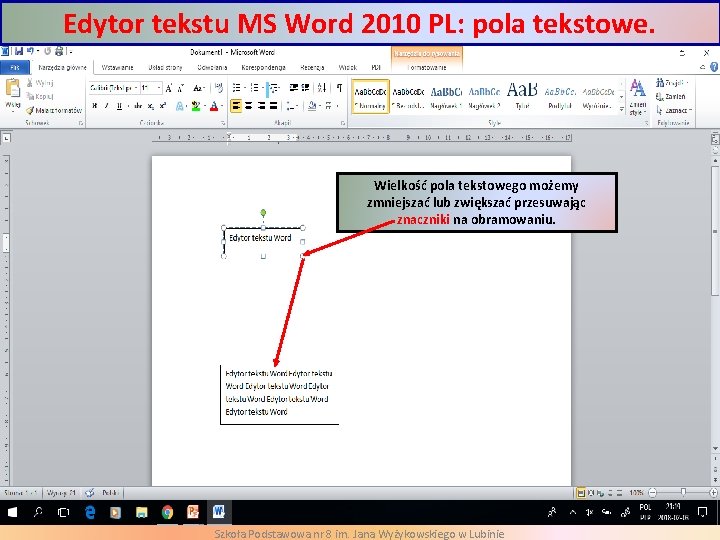Clear formatting with the eraser icon
Image resolution: width=720 pixels, height=540 pixels.
pos(219,88)
